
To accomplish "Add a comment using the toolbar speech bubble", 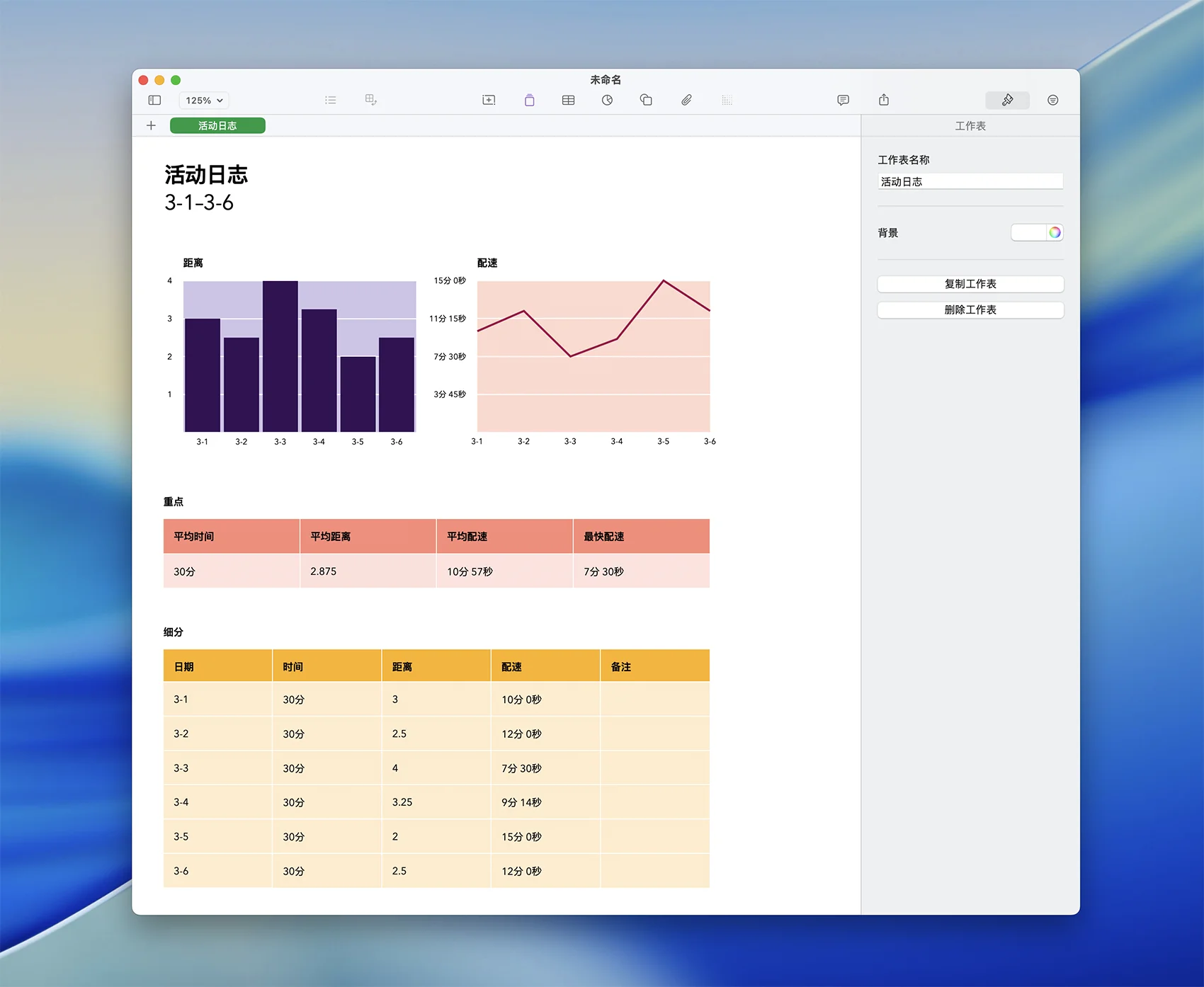I will [x=843, y=101].
